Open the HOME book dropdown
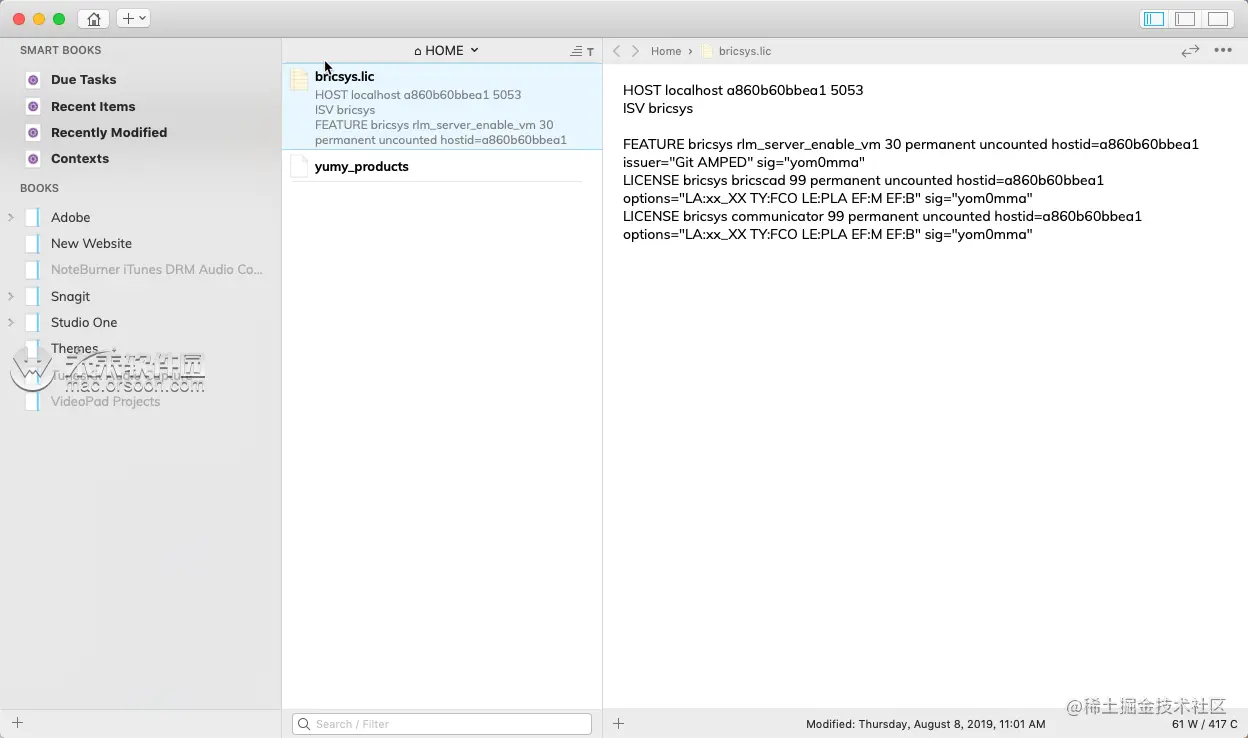 (x=446, y=51)
